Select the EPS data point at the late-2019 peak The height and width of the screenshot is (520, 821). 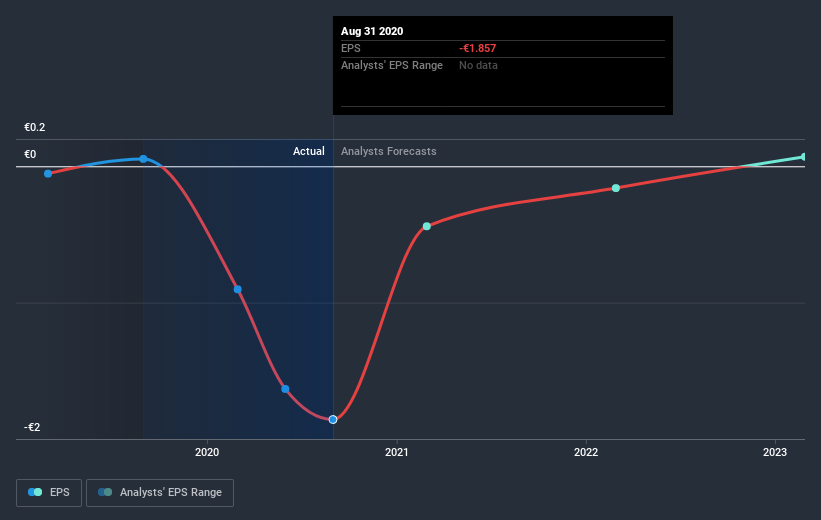(143, 159)
